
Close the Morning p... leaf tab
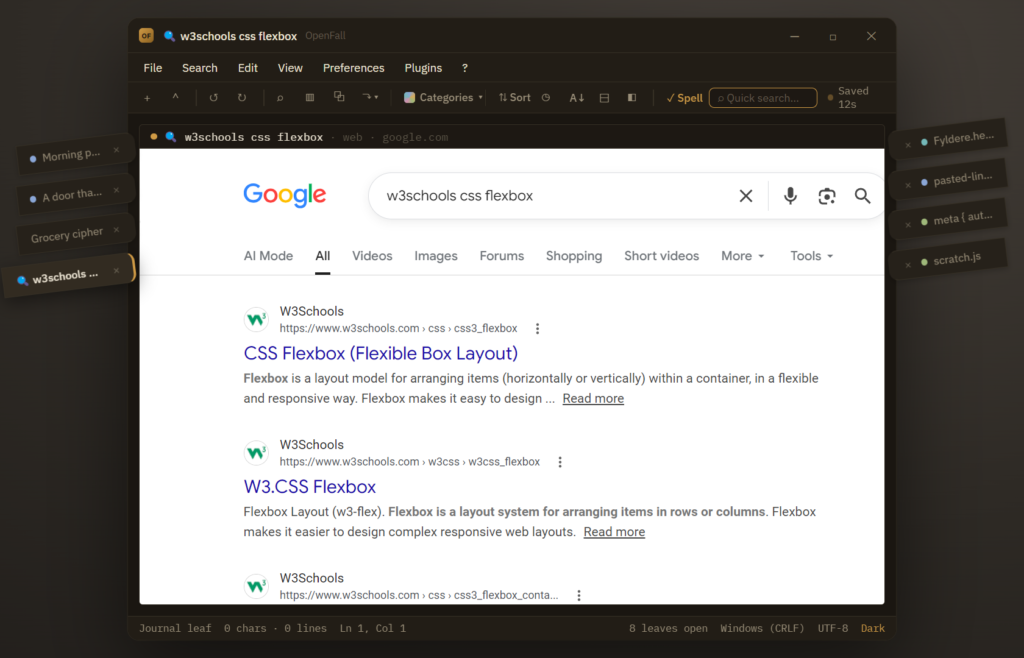point(116,150)
